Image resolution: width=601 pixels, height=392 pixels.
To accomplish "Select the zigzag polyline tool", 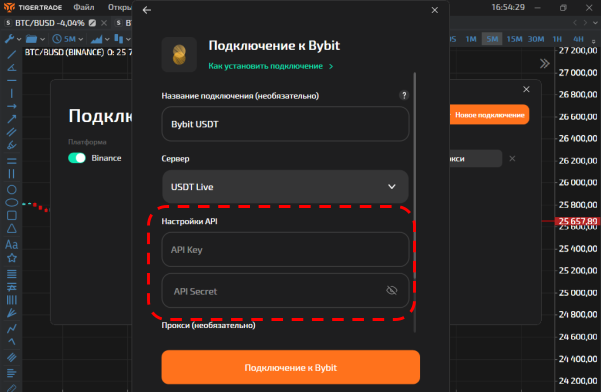I will [11, 328].
